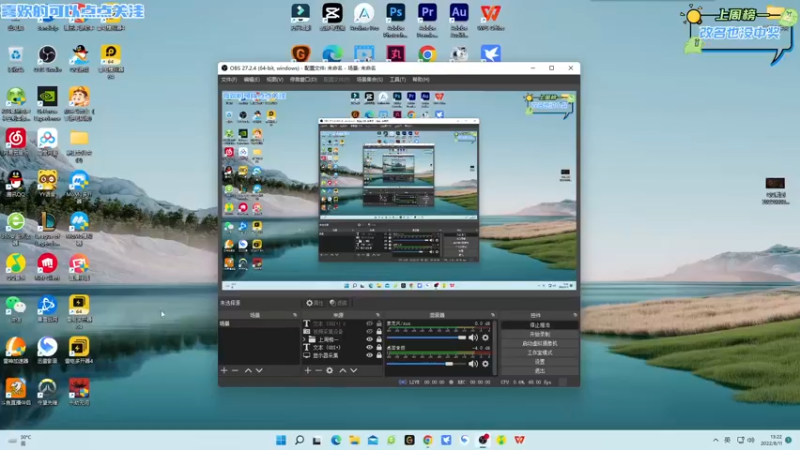Screen dimensions: 800x450
Task: Open source properties gear under the Sources list
Action: click(x=330, y=370)
